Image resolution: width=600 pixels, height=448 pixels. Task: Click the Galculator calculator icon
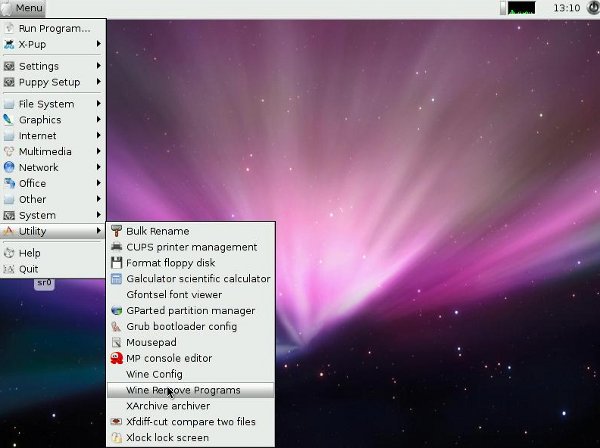coord(116,279)
